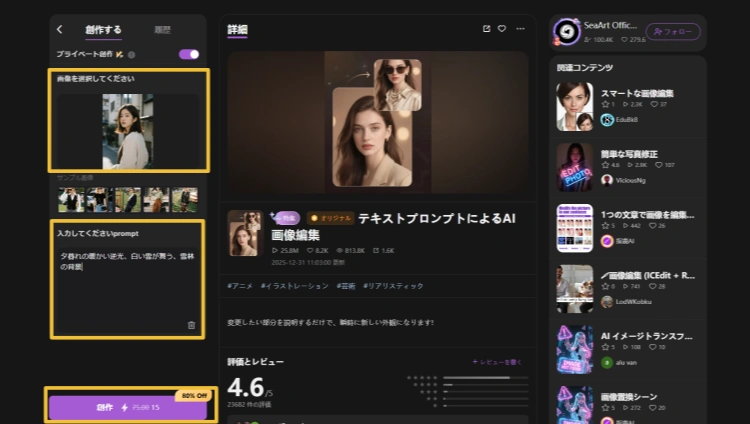Select the fourth sample image thumbnail

[156, 200]
